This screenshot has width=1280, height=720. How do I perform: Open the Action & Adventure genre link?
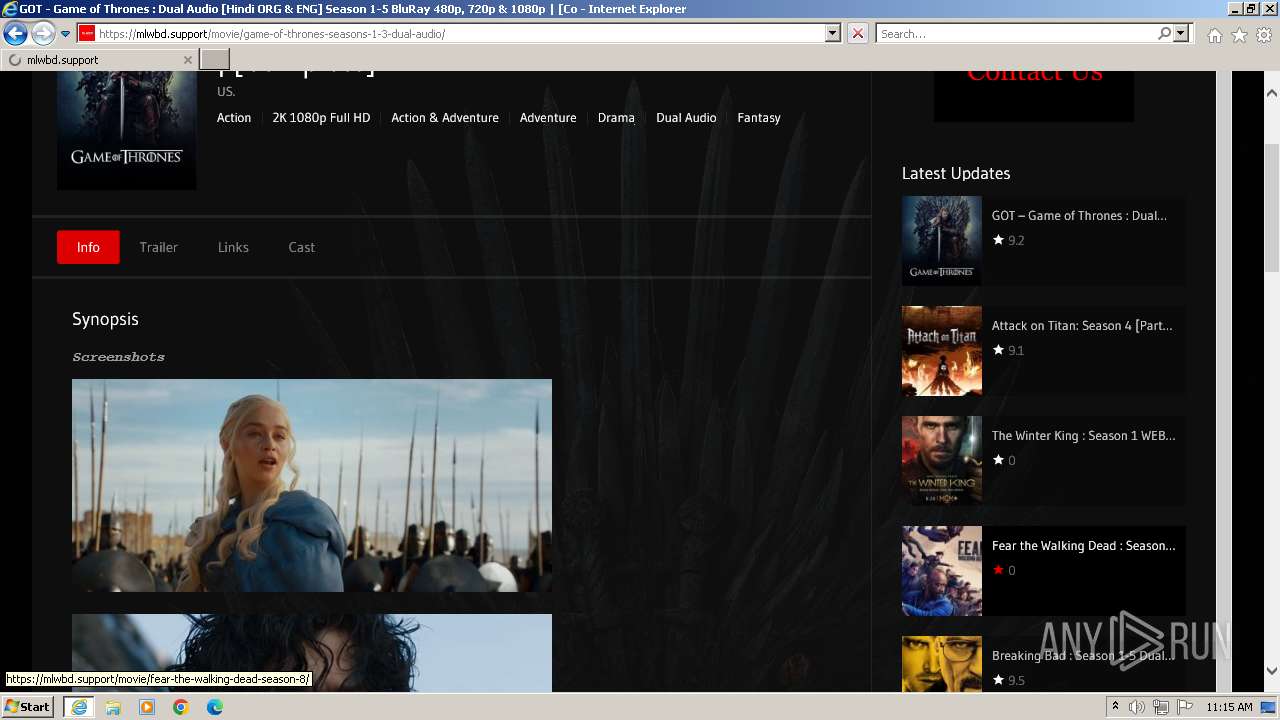pyautogui.click(x=445, y=118)
